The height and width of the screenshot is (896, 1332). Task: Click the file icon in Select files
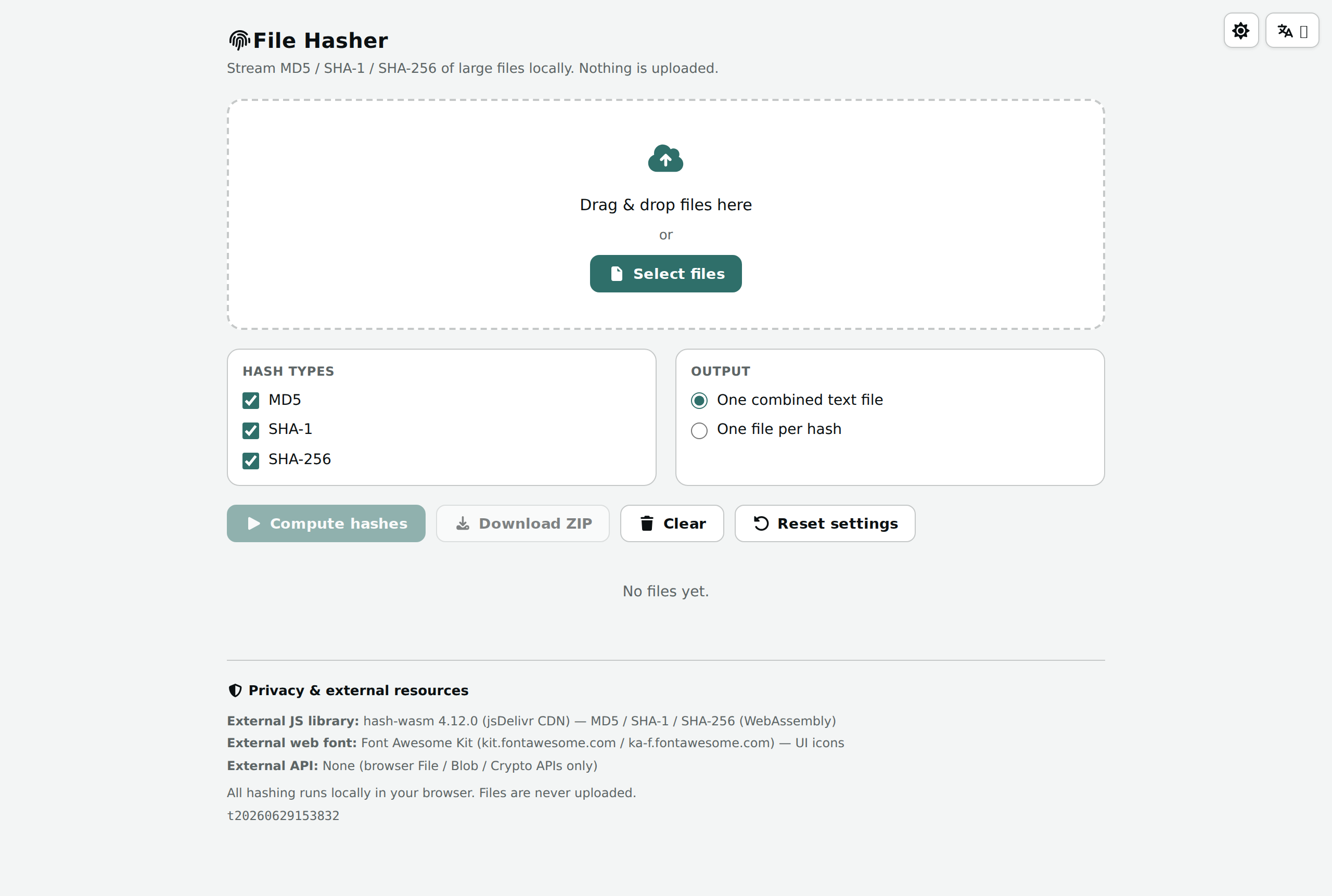tap(617, 274)
